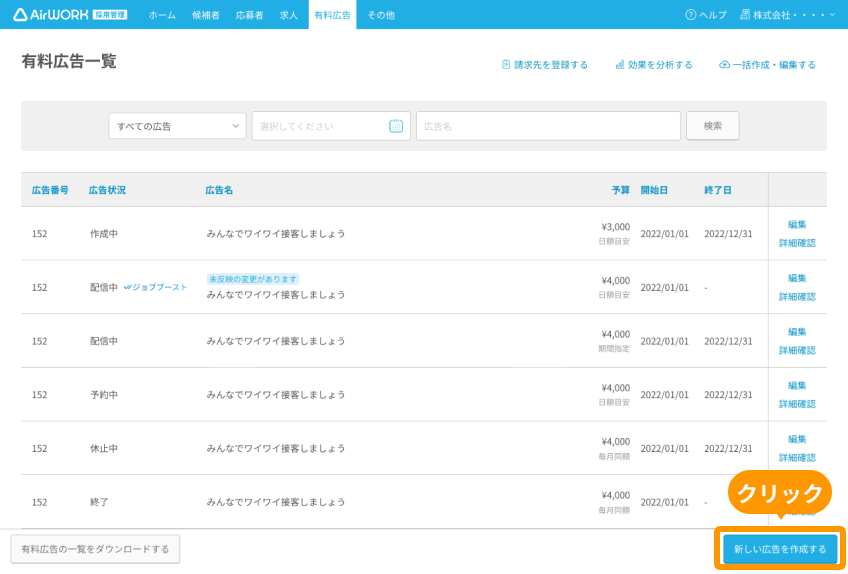The height and width of the screenshot is (574, 848).
Task: Select the 休止中 status cell
Action: click(104, 448)
